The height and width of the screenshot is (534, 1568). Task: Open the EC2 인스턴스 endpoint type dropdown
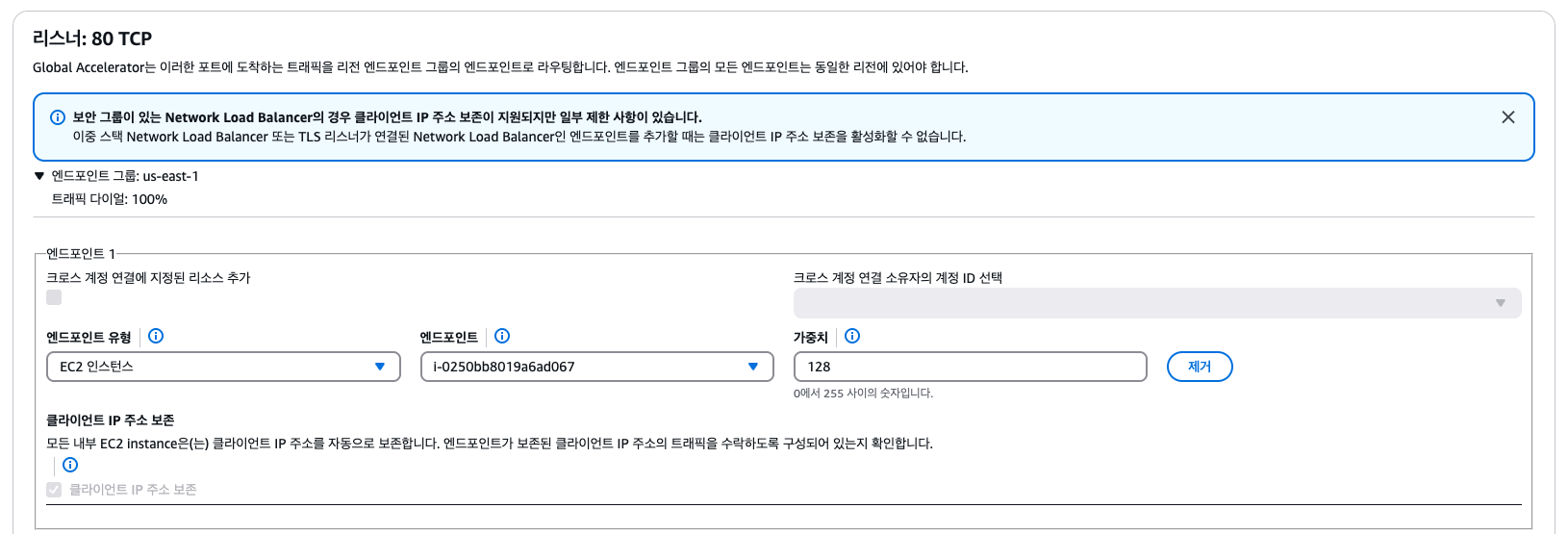tap(223, 367)
